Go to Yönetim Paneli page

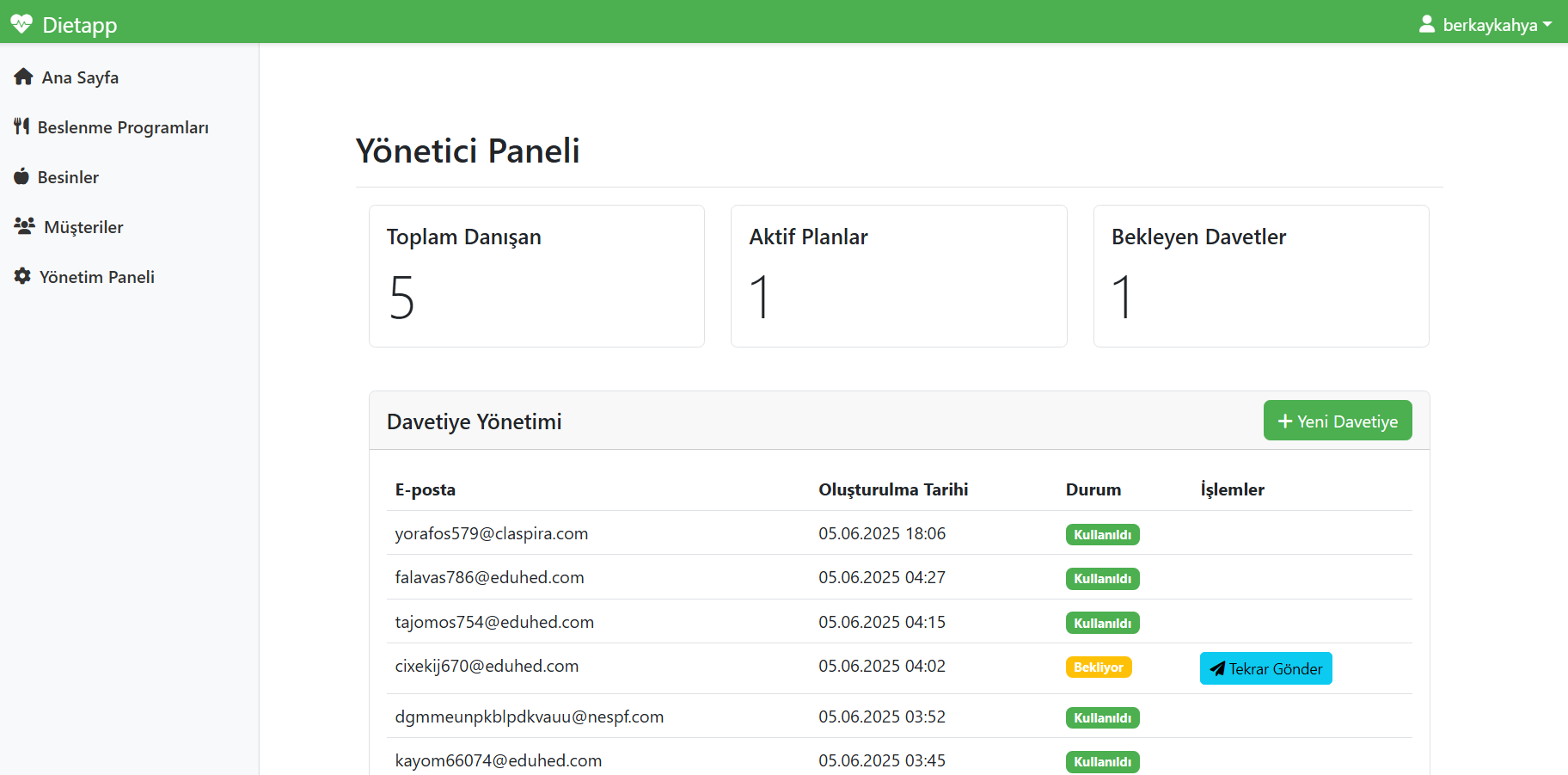97,276
